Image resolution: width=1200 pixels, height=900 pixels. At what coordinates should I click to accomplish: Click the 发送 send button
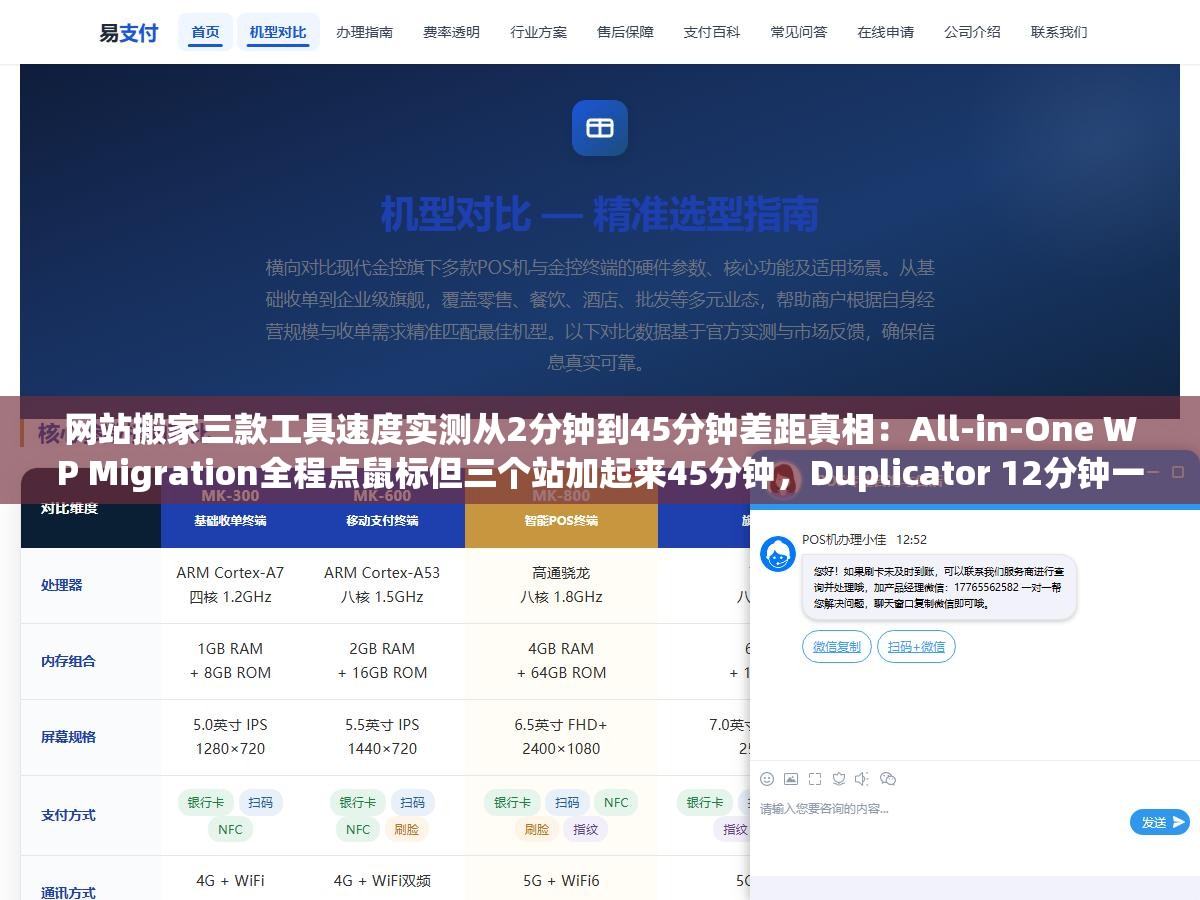click(x=1160, y=822)
